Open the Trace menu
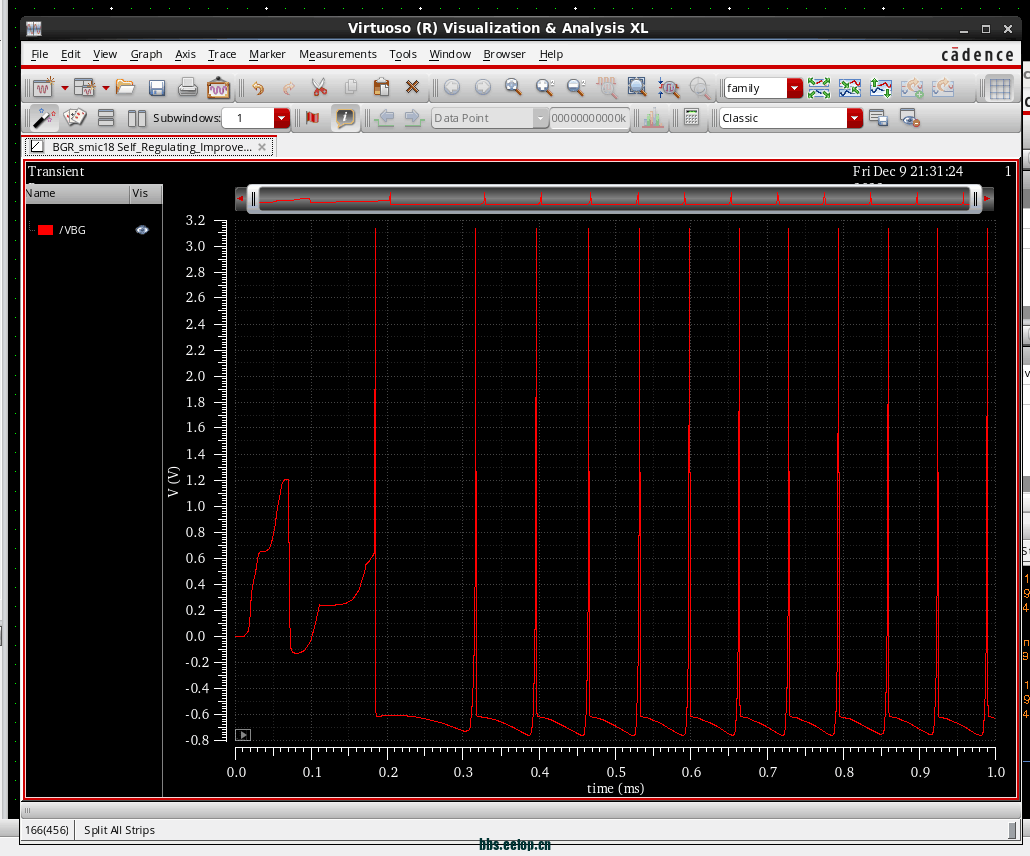The image size is (1030, 856). pyautogui.click(x=222, y=54)
